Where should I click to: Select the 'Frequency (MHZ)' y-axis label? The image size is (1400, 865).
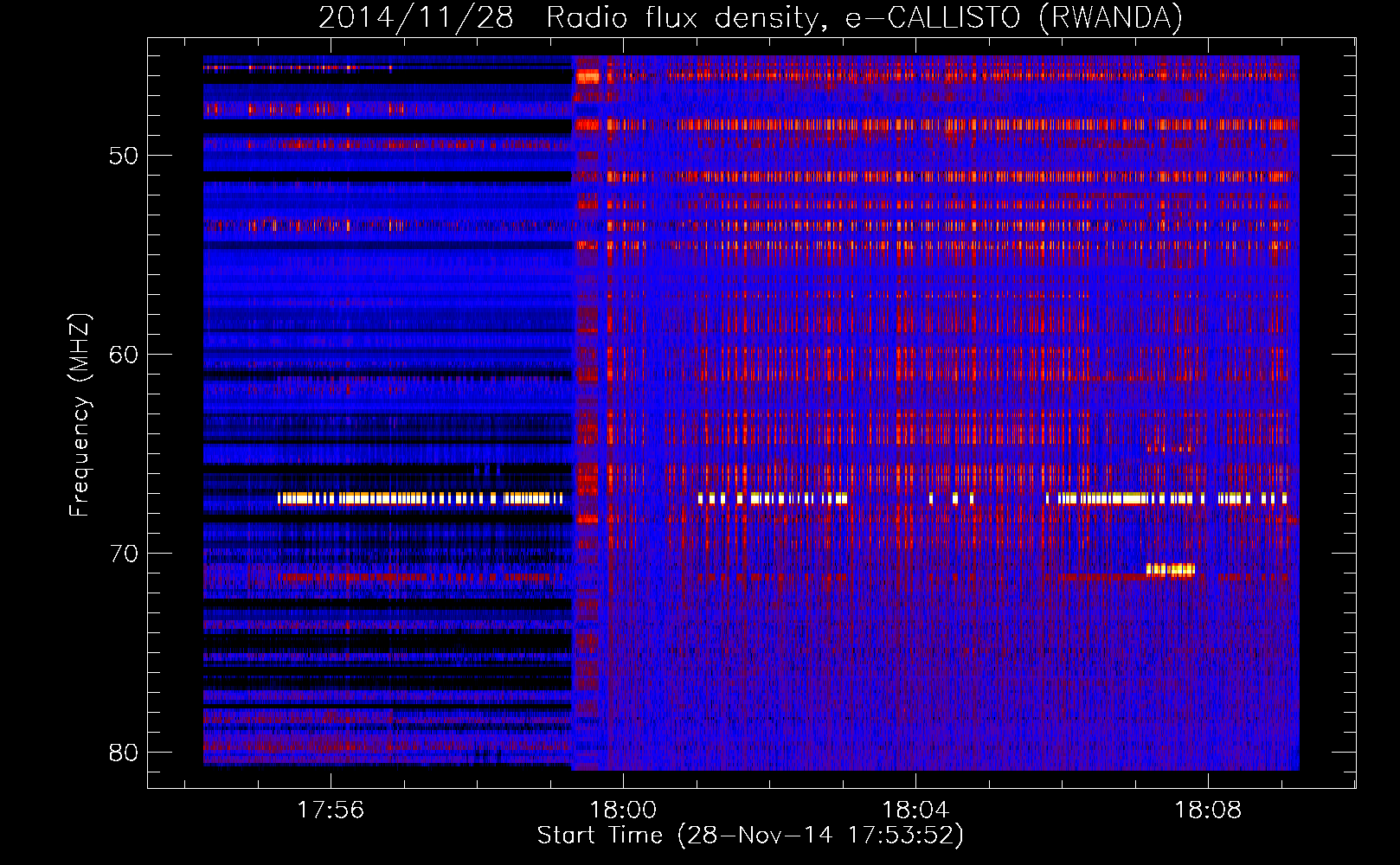pos(80,414)
